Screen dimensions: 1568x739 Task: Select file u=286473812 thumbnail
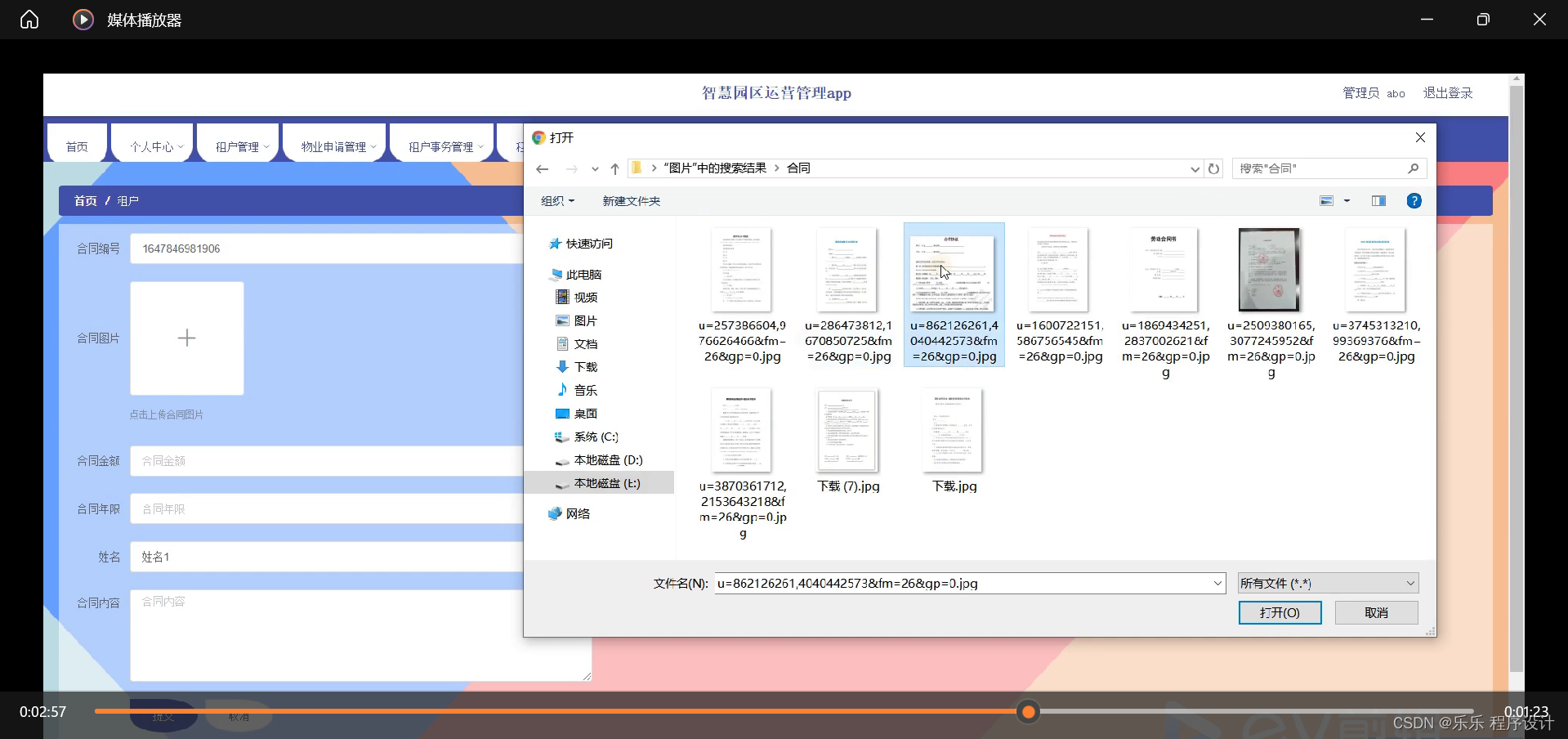pos(848,269)
